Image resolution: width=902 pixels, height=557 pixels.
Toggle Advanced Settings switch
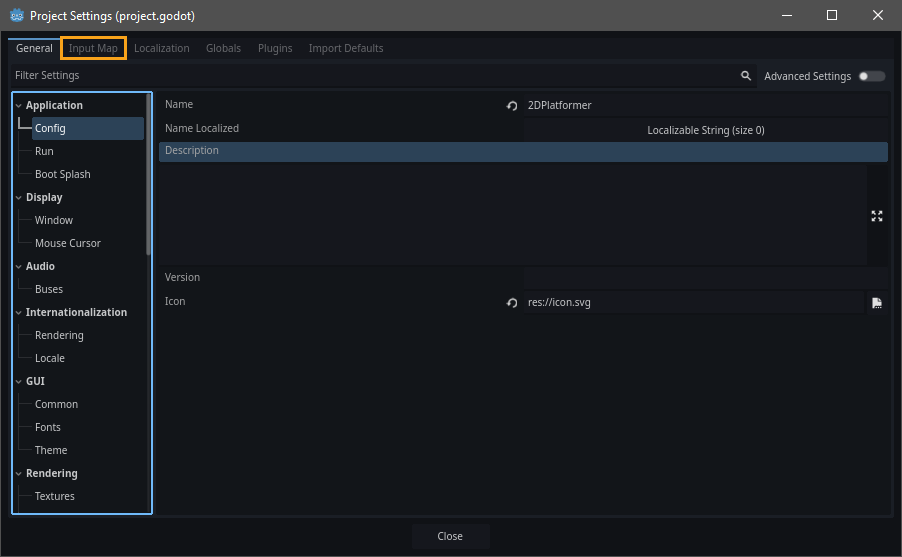[x=870, y=76]
